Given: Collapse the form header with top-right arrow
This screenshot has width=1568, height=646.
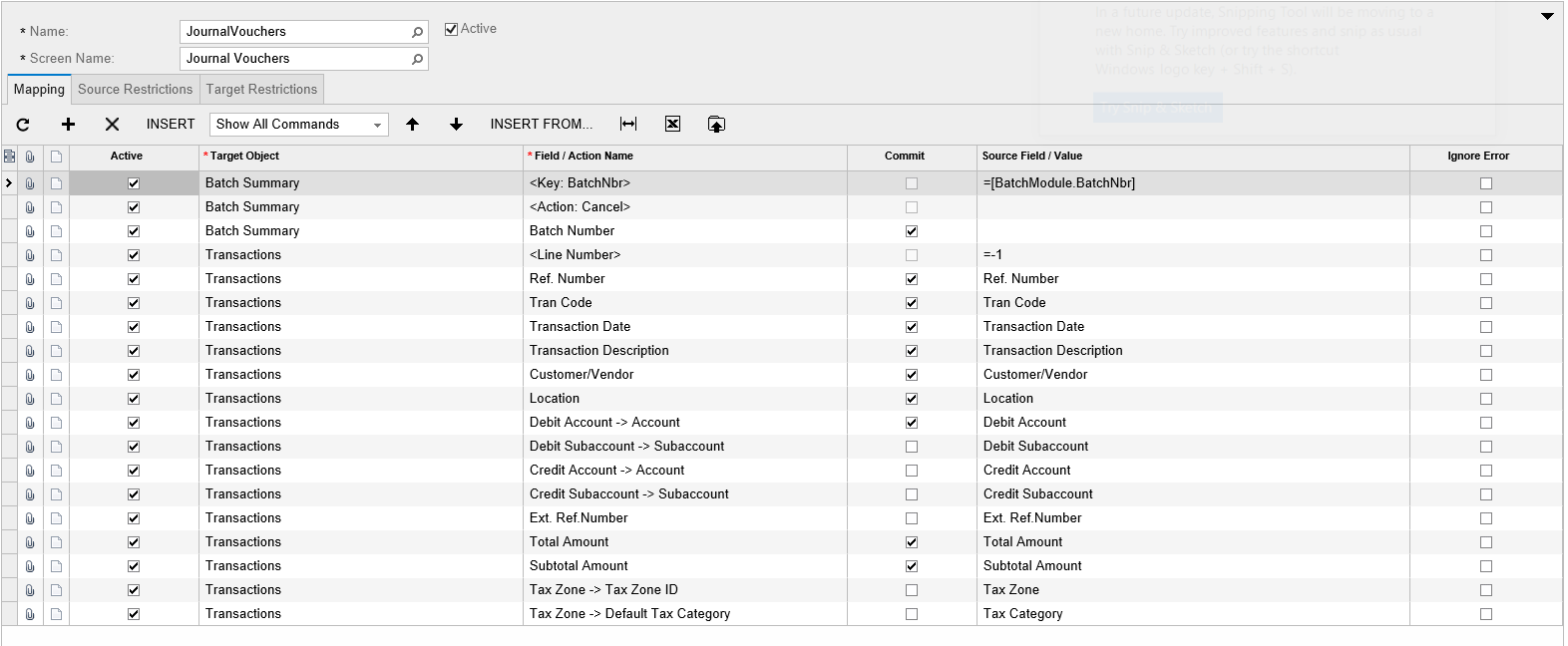Looking at the screenshot, I should [x=1547, y=16].
